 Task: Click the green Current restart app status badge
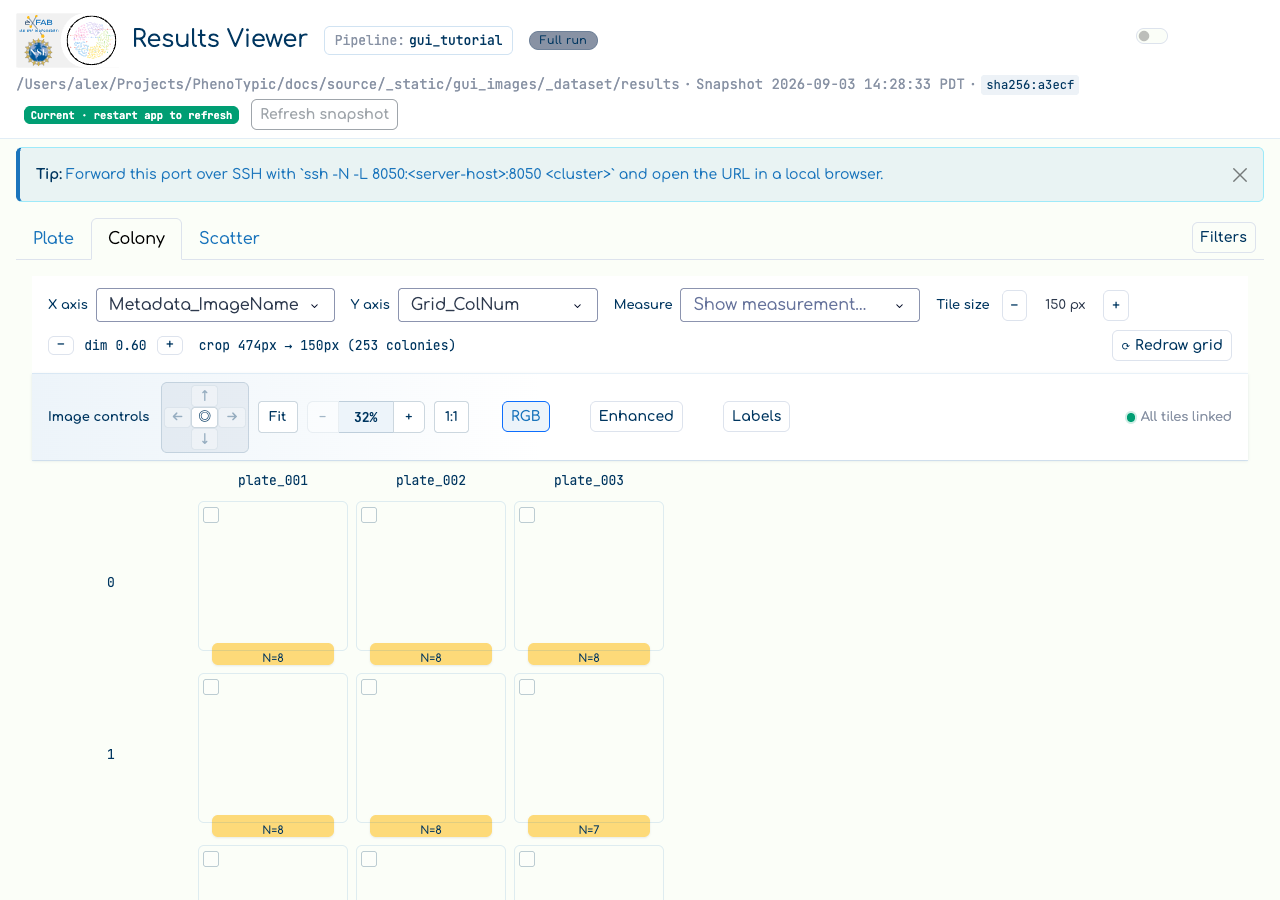(131, 115)
